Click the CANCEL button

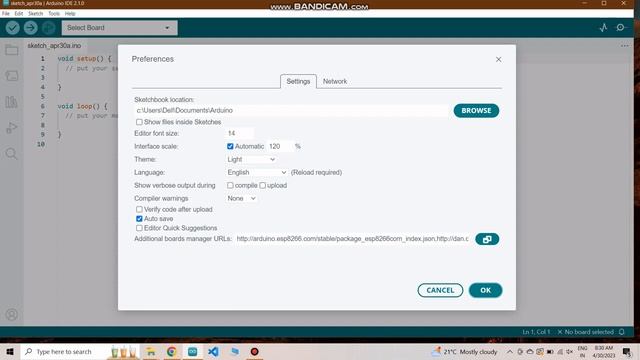point(440,290)
